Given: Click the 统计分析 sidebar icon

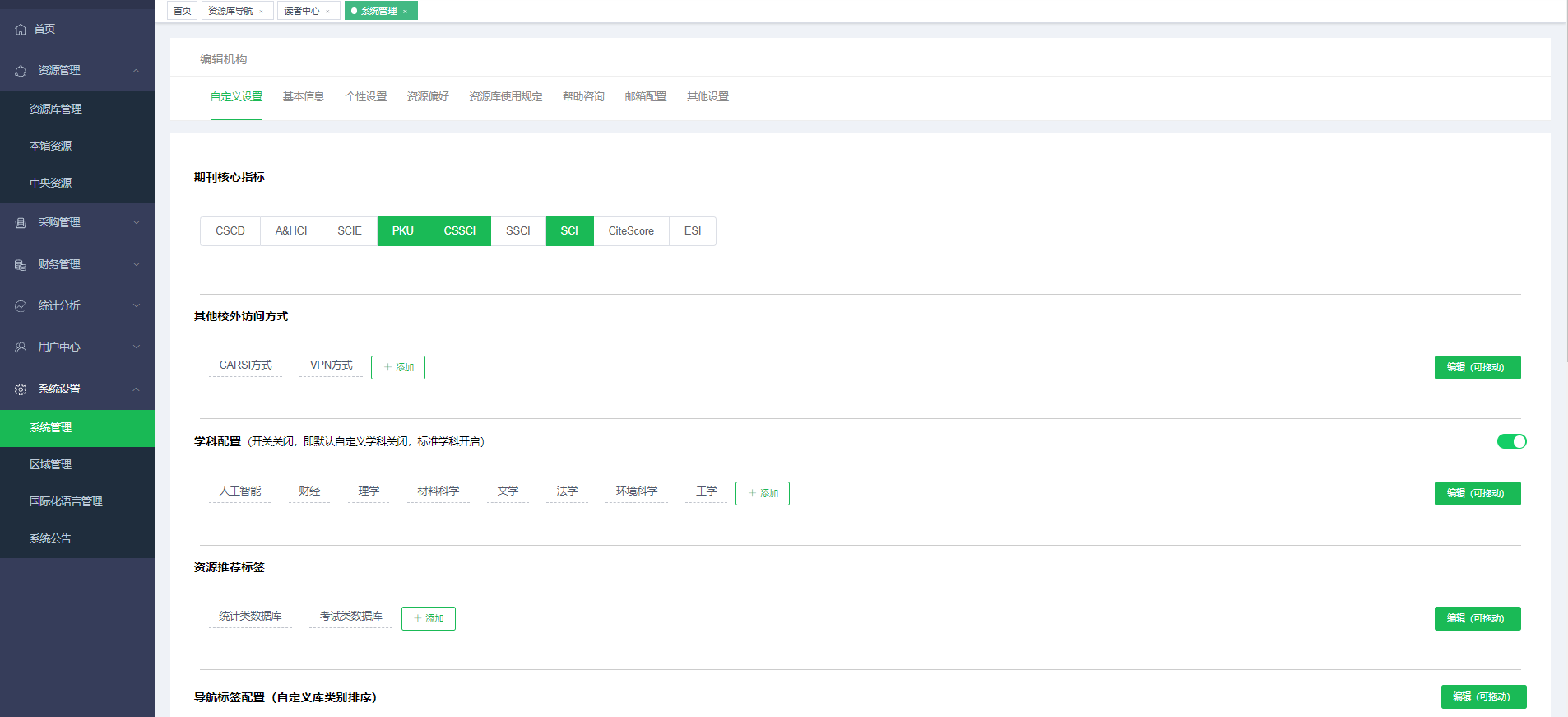Looking at the screenshot, I should coord(21,306).
